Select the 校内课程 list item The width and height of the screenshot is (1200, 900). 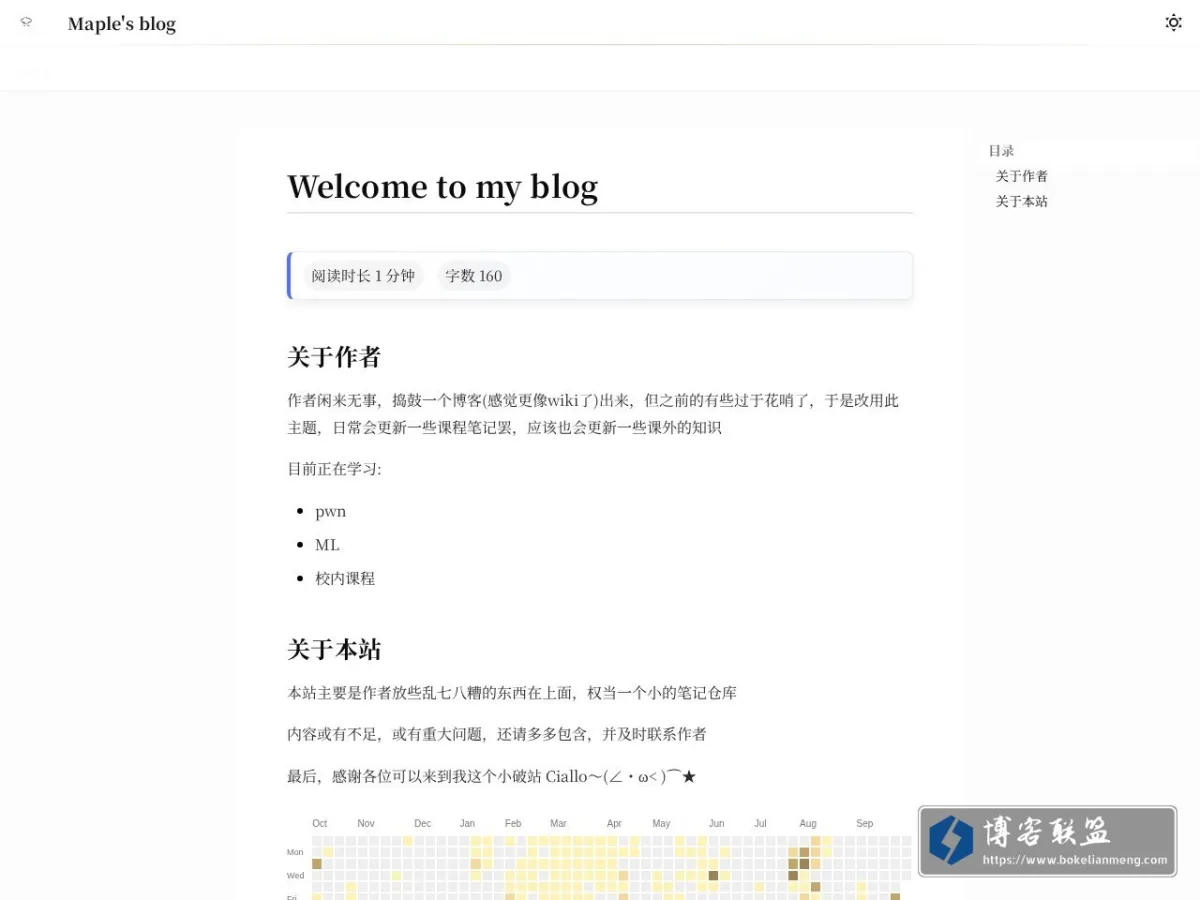(x=345, y=578)
